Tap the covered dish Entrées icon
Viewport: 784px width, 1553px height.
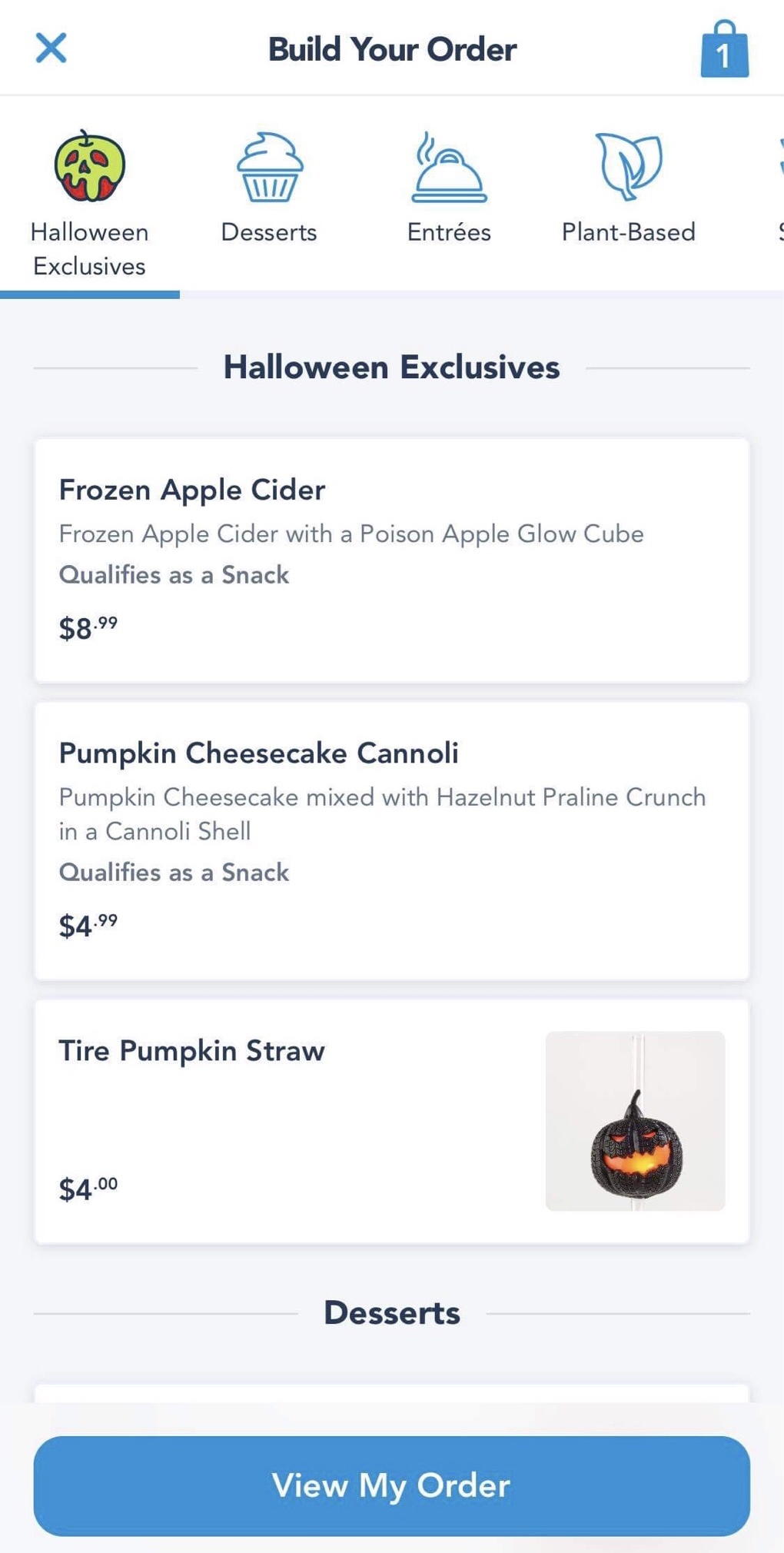pos(449,167)
